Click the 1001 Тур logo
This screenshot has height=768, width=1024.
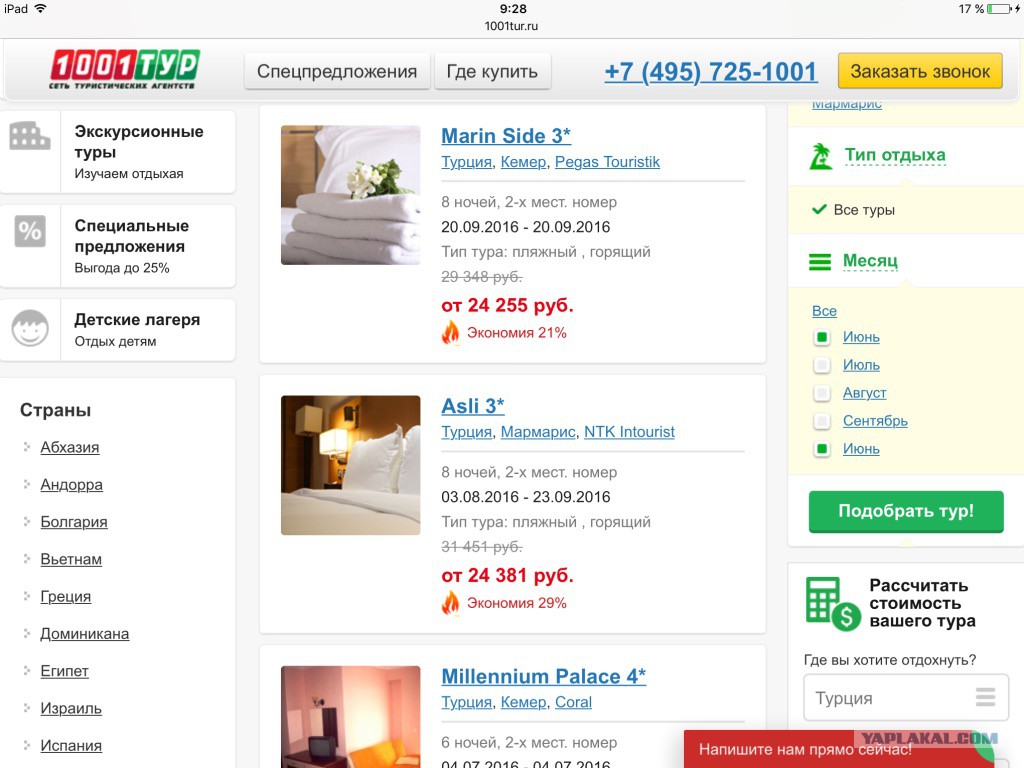pyautogui.click(x=125, y=69)
